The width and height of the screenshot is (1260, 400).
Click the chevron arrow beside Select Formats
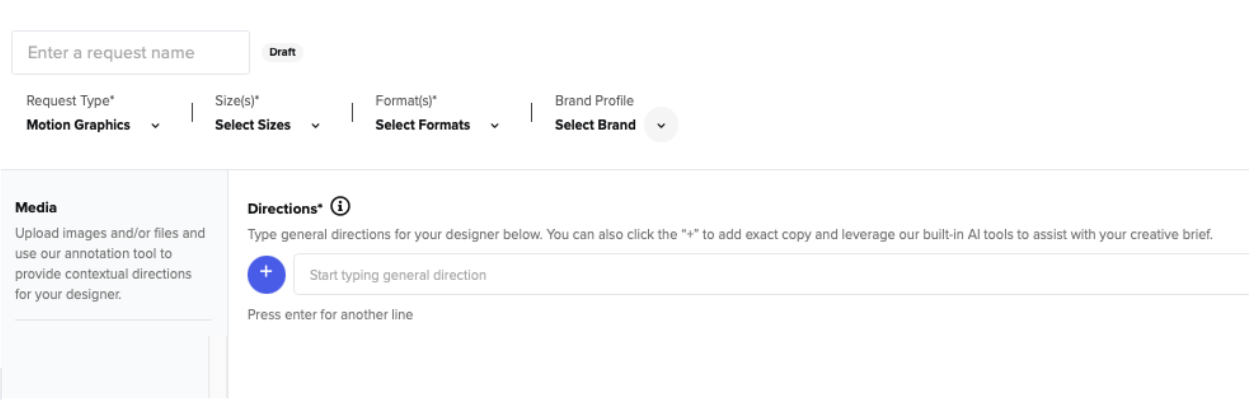click(494, 126)
